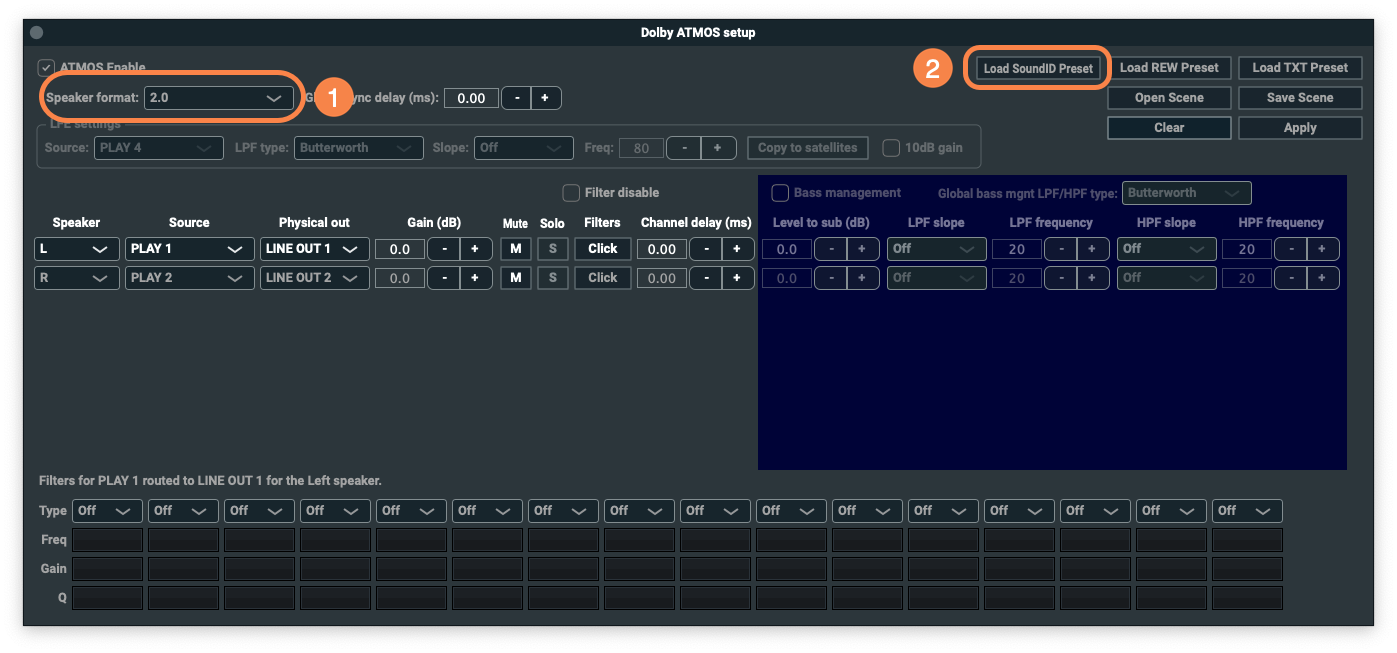The image size is (1397, 653).
Task: Click Load TXT Preset button
Action: (1300, 68)
